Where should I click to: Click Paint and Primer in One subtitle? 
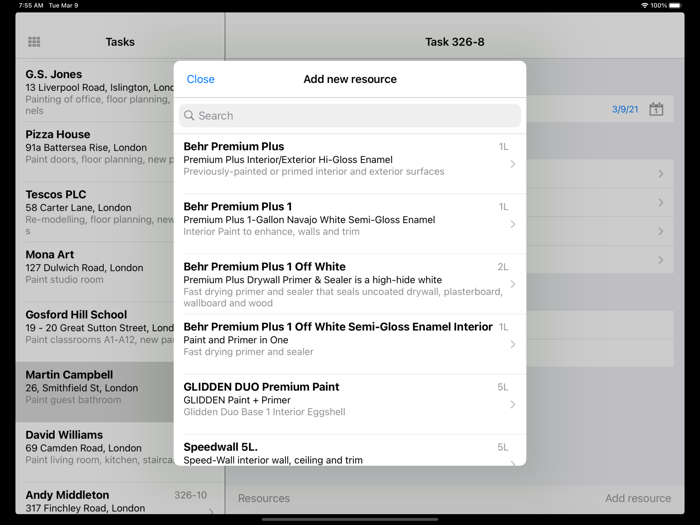click(x=236, y=340)
